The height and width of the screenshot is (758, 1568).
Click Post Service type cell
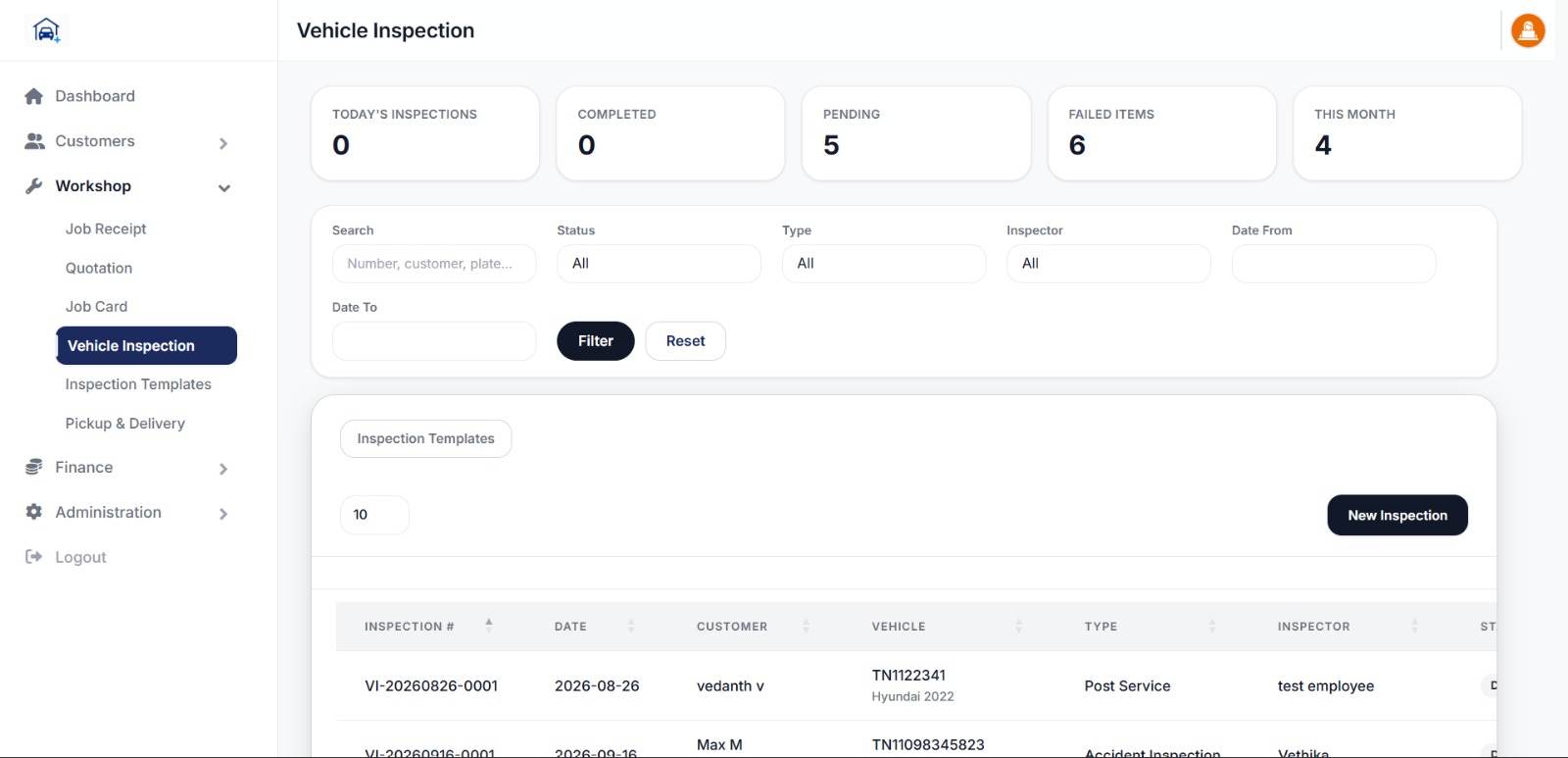[1127, 686]
